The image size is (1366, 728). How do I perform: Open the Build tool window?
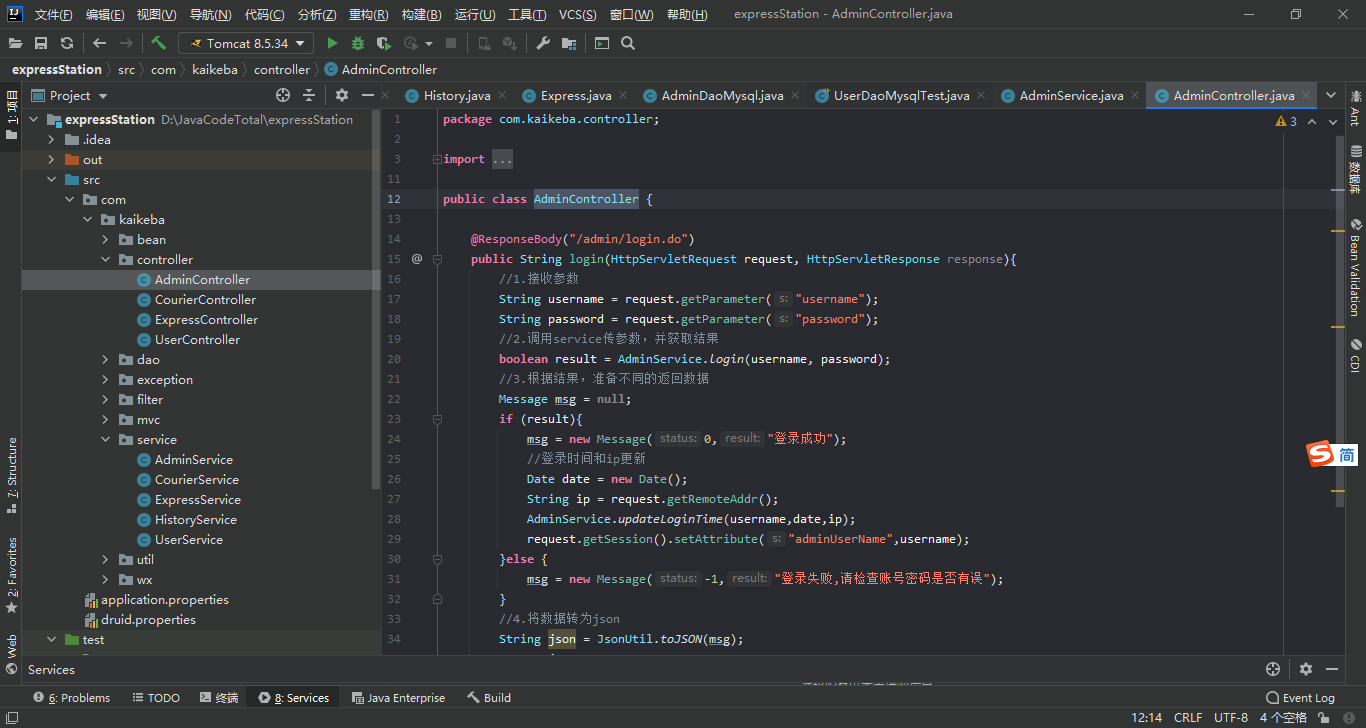[x=489, y=698]
